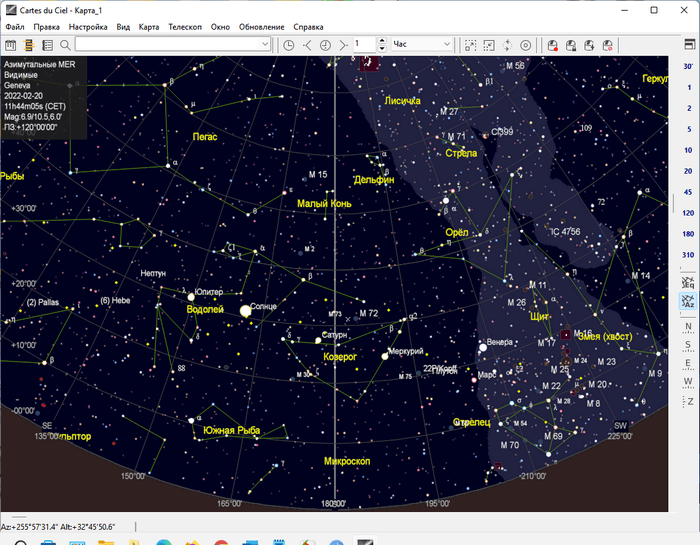Set field of view to 180 degrees
The image size is (700, 545).
pyautogui.click(x=688, y=234)
